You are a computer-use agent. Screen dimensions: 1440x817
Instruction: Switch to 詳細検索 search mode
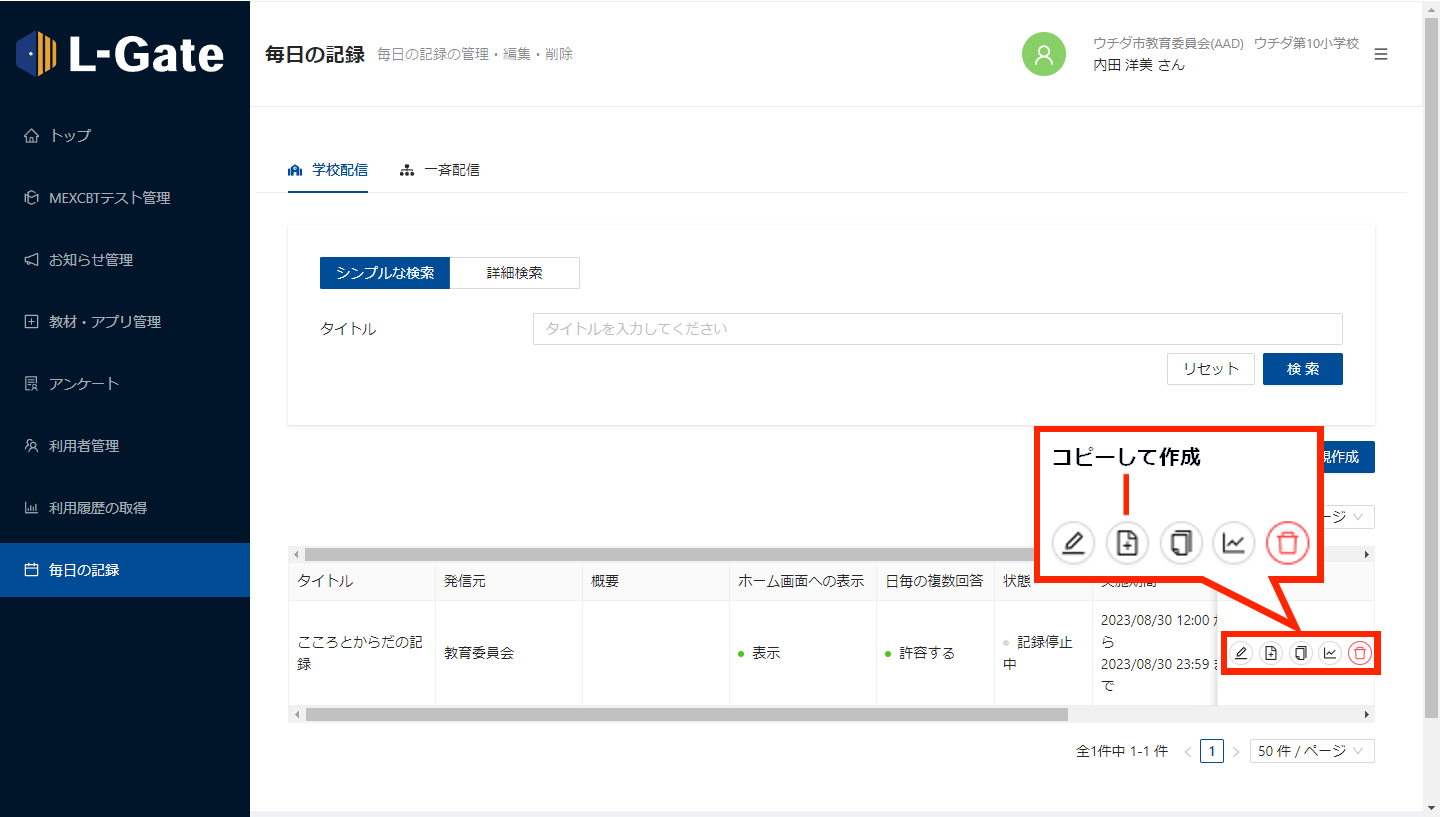(x=514, y=273)
